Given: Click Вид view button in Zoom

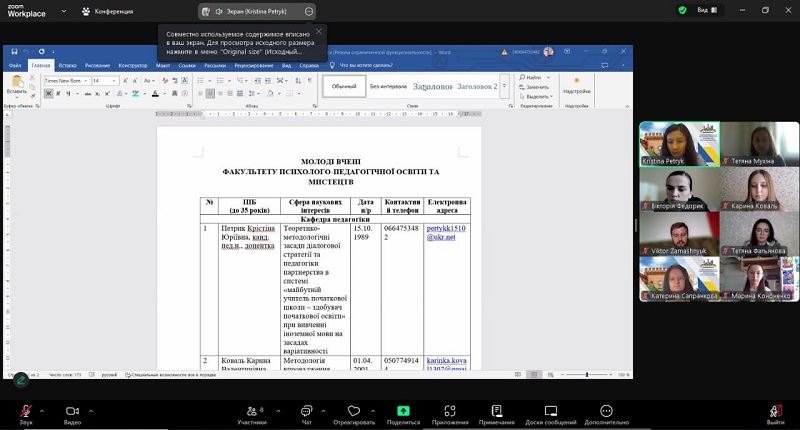Looking at the screenshot, I should tap(706, 10).
